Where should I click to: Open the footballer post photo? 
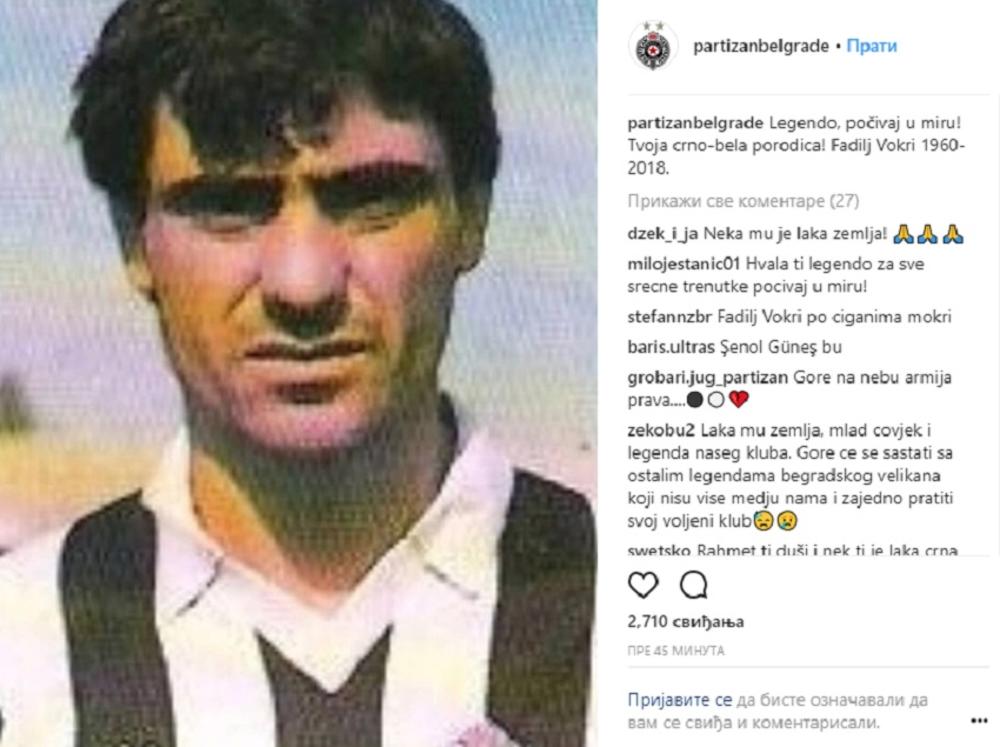coord(298,373)
